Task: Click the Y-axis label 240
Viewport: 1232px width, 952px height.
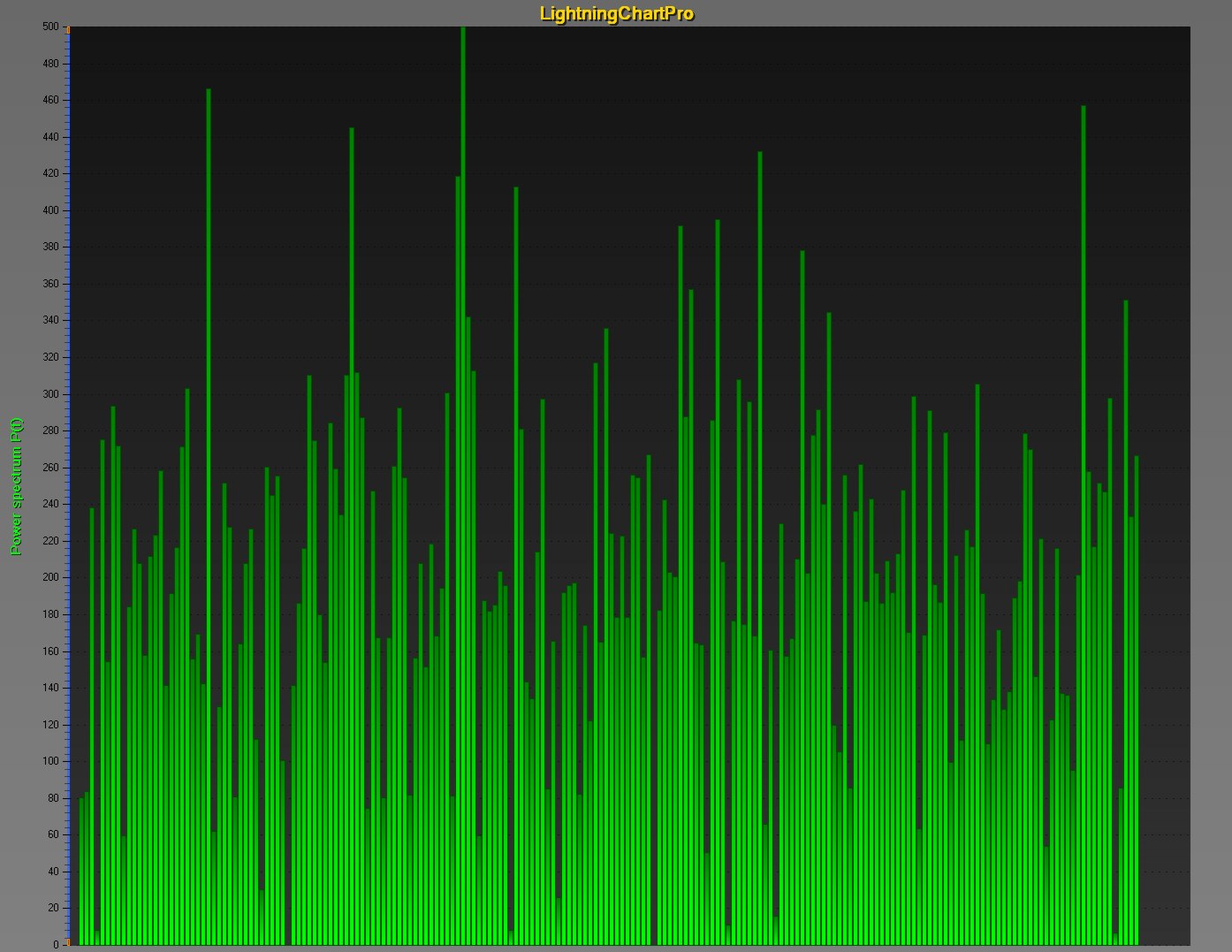Action: (x=50, y=504)
